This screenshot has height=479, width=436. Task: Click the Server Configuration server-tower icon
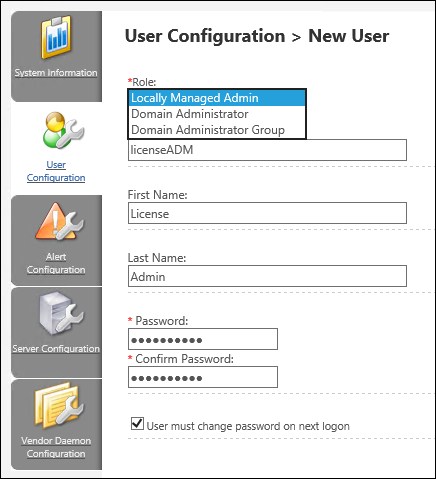click(x=61, y=314)
